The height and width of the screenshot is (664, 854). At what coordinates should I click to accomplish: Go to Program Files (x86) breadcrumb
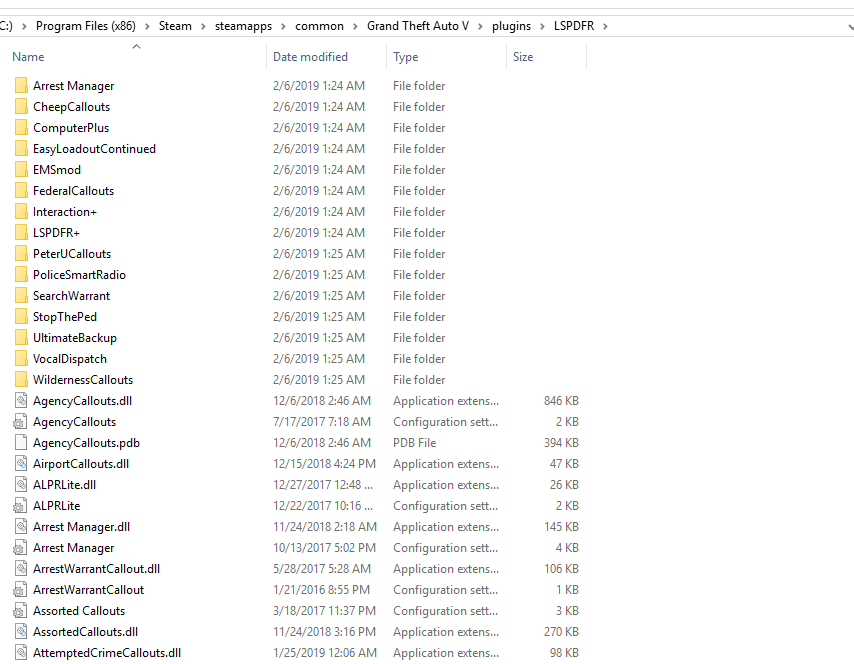click(x=86, y=26)
